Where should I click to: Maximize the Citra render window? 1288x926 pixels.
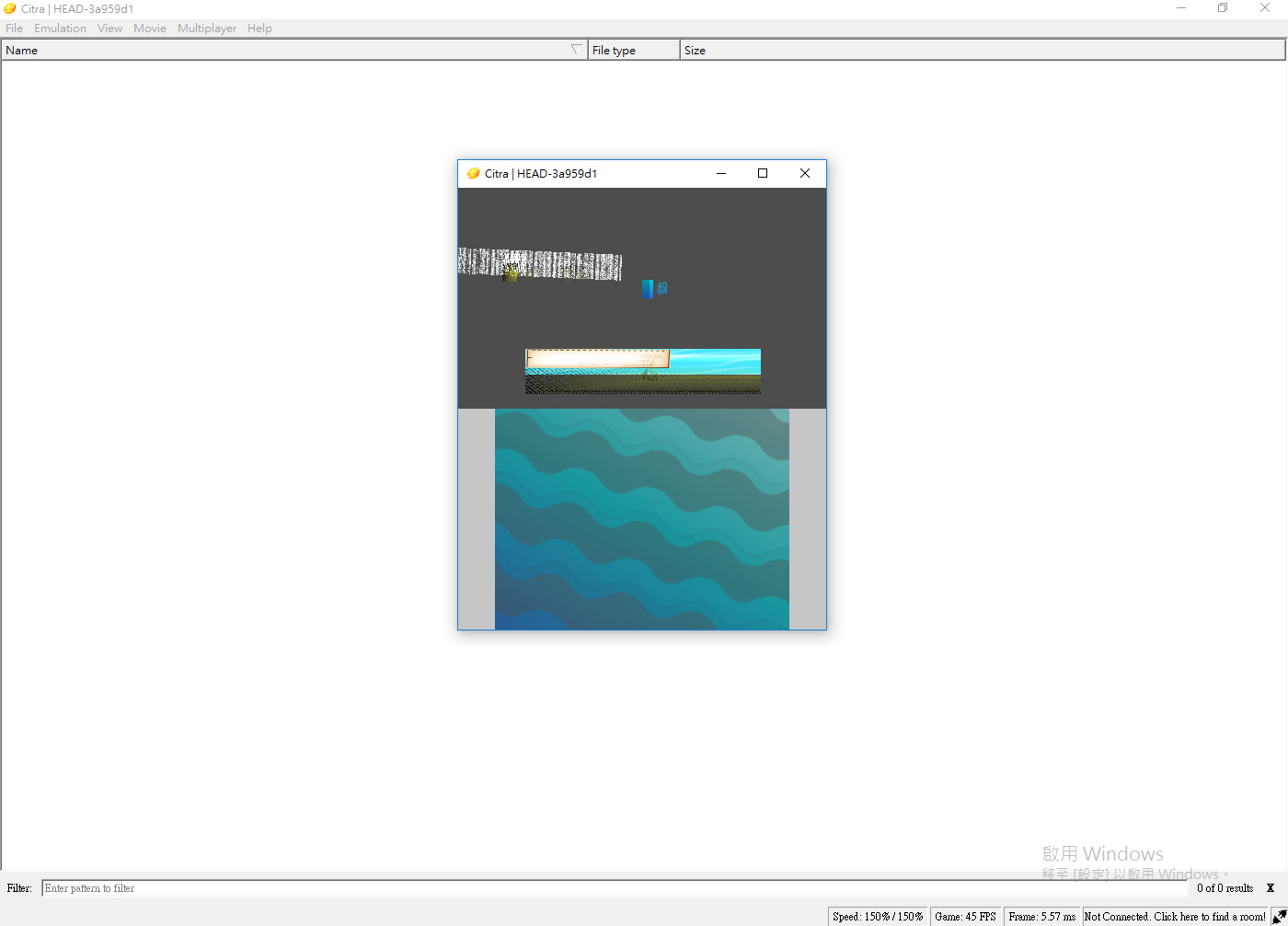pos(763,173)
